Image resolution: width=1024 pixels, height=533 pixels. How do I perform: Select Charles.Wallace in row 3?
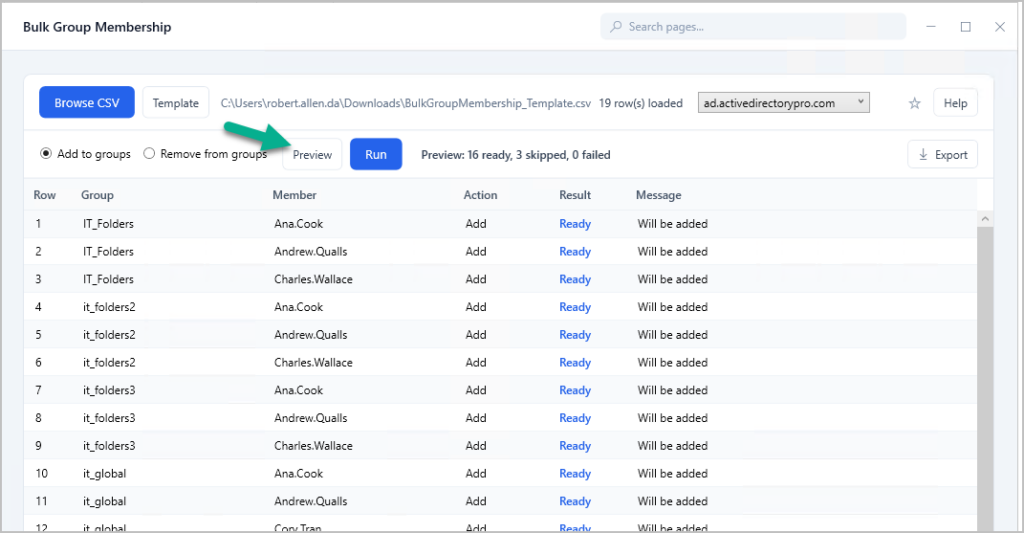tap(313, 279)
